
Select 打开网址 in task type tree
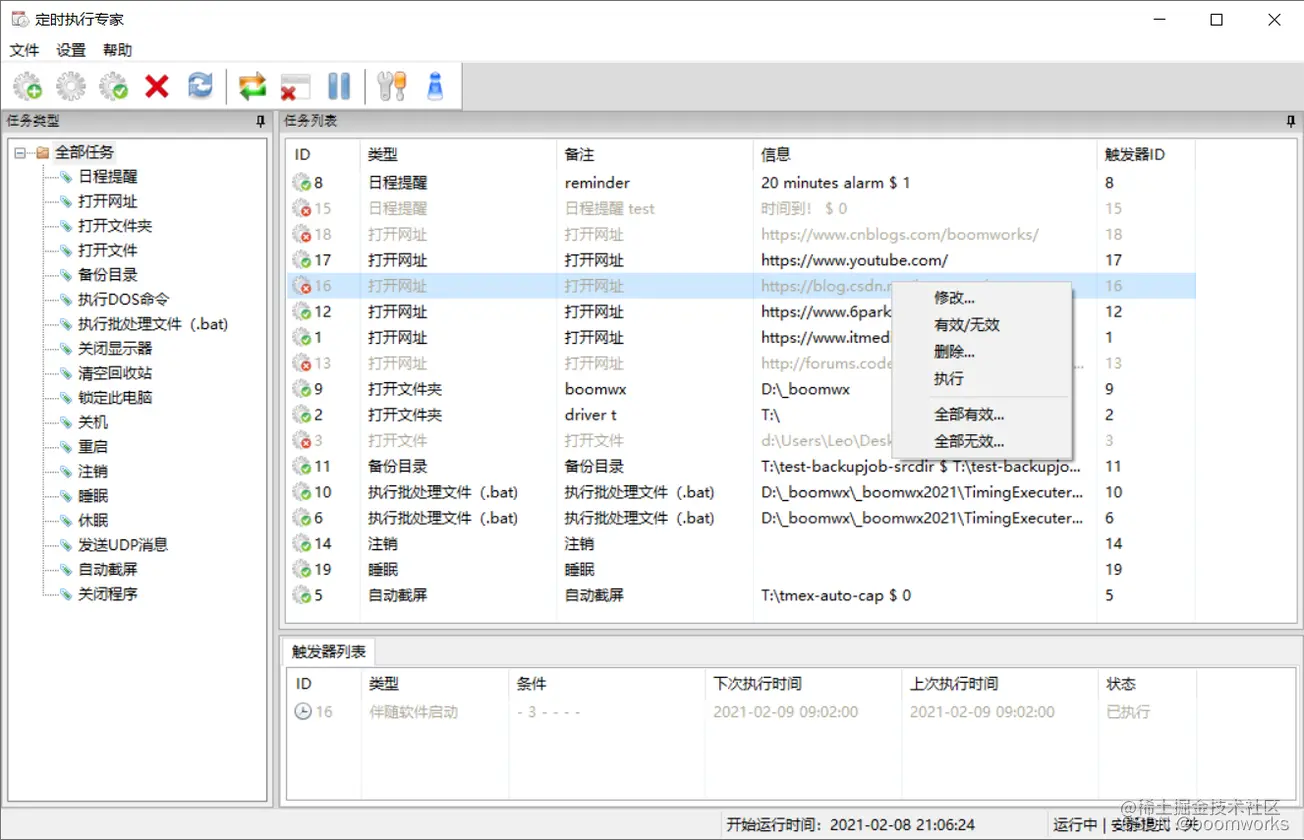(108, 201)
